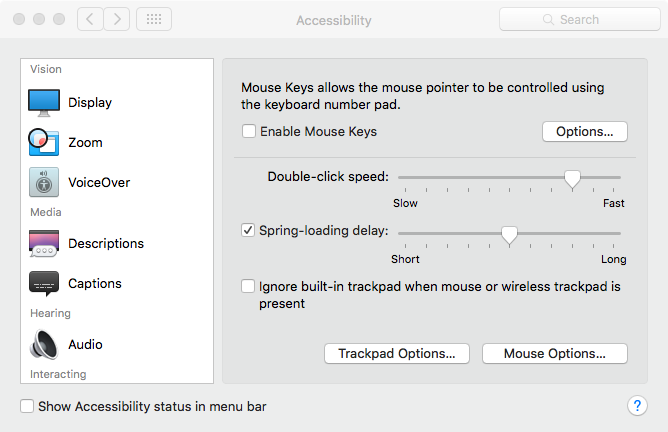Click the Spring-loading delay slider thumb
The image size is (668, 432).
click(509, 235)
